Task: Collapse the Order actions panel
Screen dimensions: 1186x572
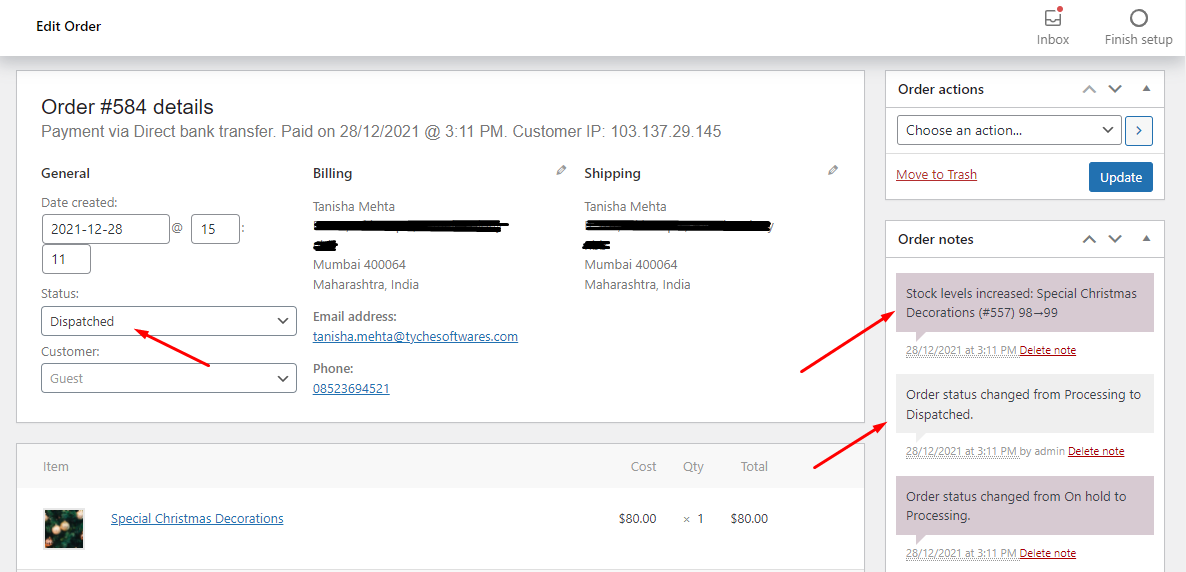Action: 1146,89
